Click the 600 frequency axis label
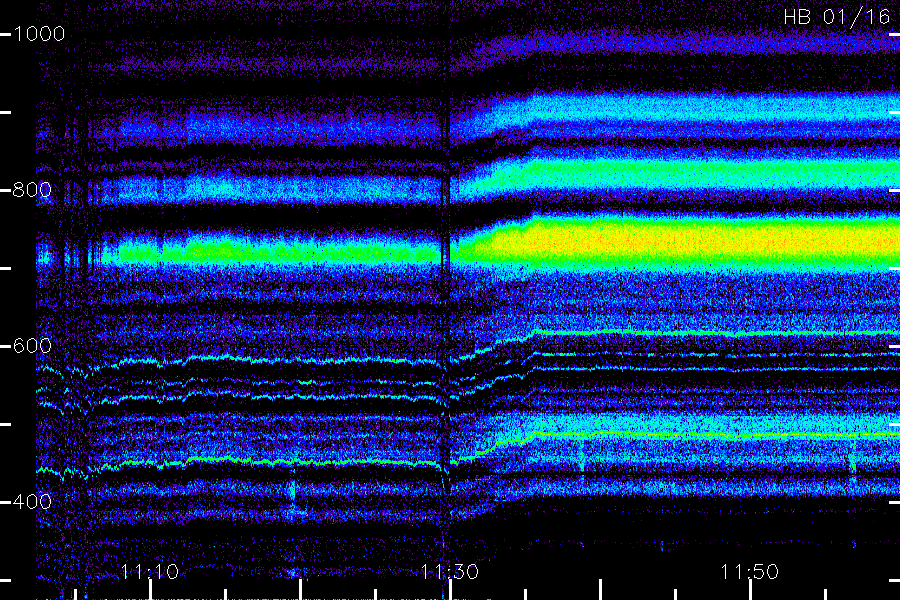Image resolution: width=900 pixels, height=600 pixels. tap(32, 346)
